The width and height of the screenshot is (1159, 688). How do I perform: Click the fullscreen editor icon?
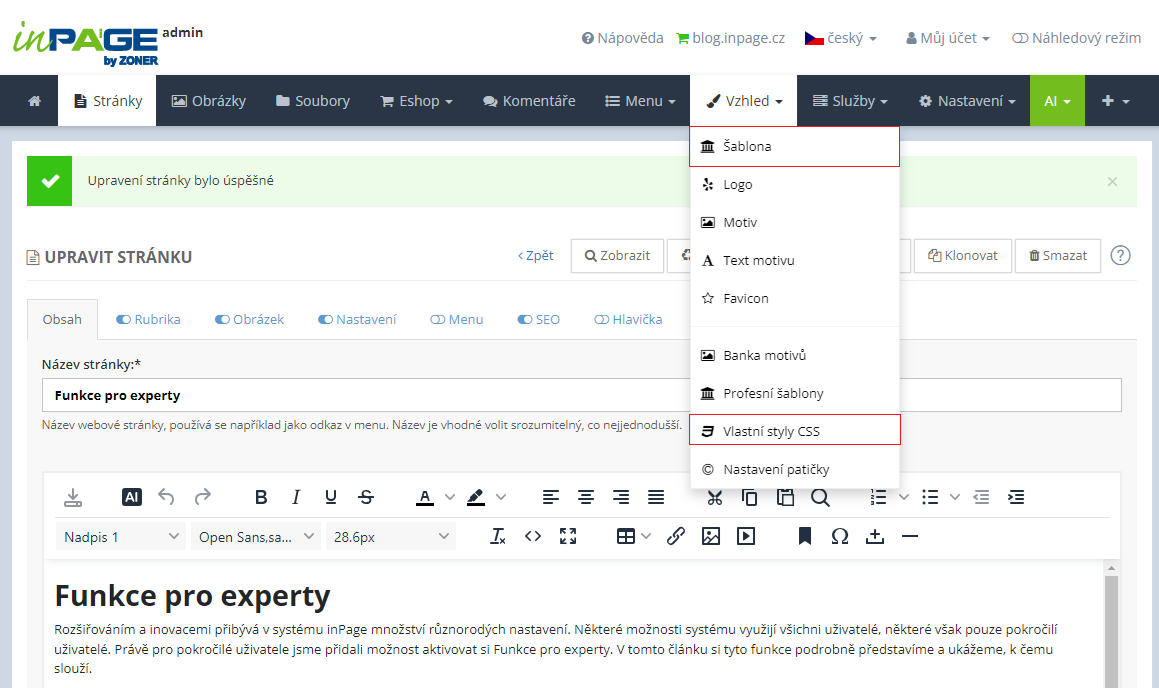point(568,536)
